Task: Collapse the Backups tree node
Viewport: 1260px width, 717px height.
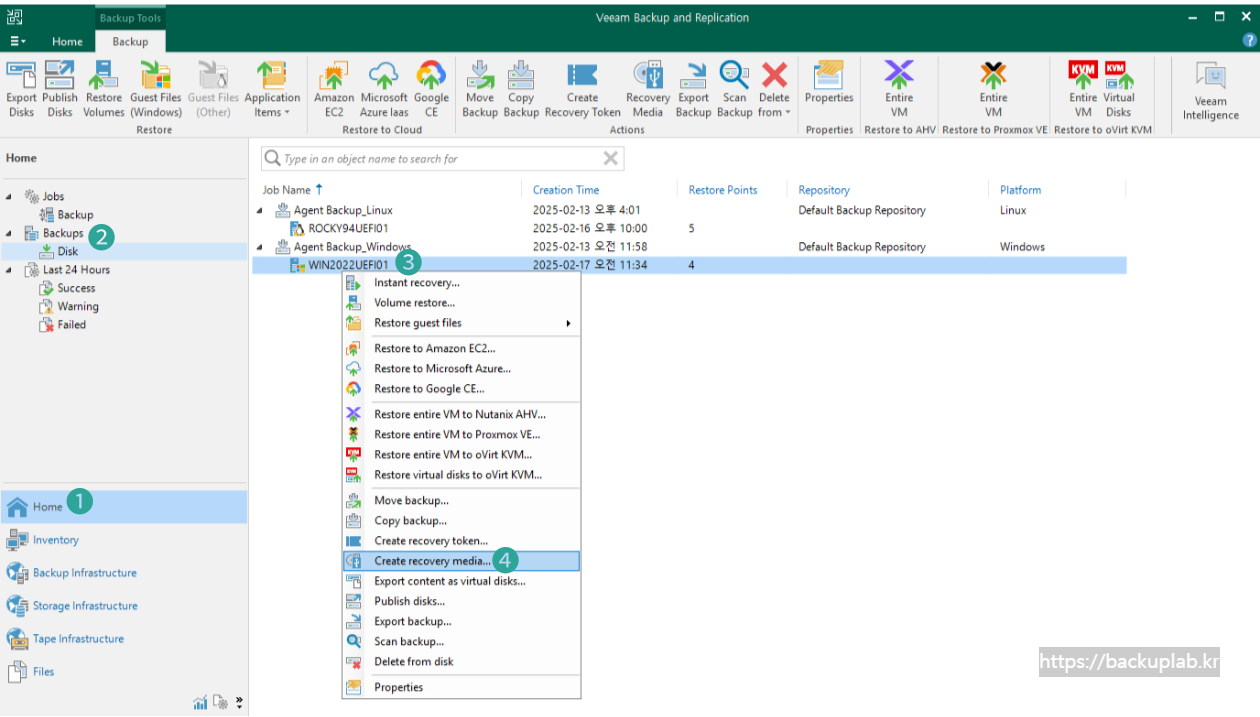Action: (9, 233)
